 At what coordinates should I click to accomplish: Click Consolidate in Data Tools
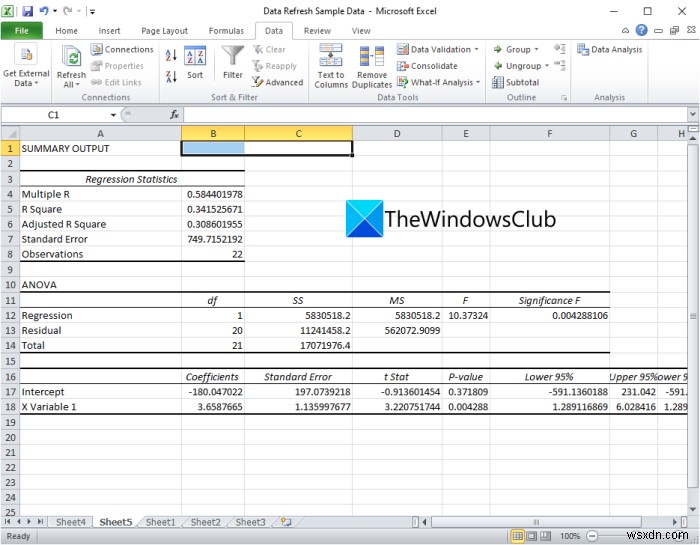pos(427,66)
